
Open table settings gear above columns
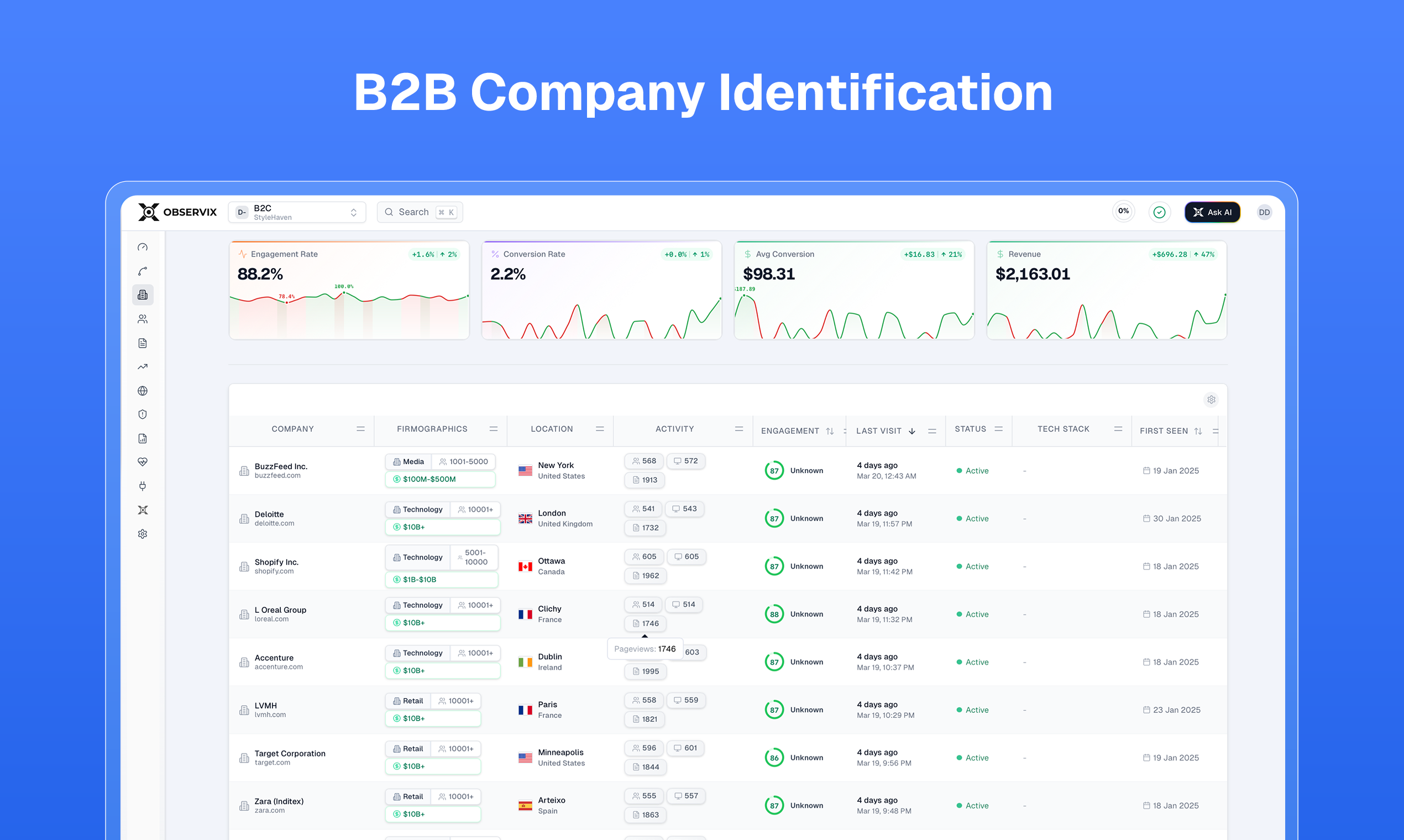click(x=1211, y=400)
